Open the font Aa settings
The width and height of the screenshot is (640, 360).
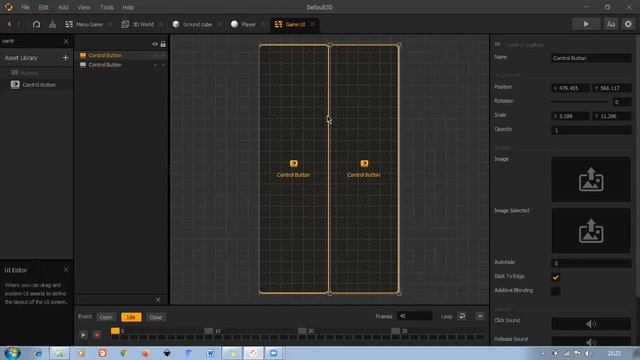click(611, 24)
